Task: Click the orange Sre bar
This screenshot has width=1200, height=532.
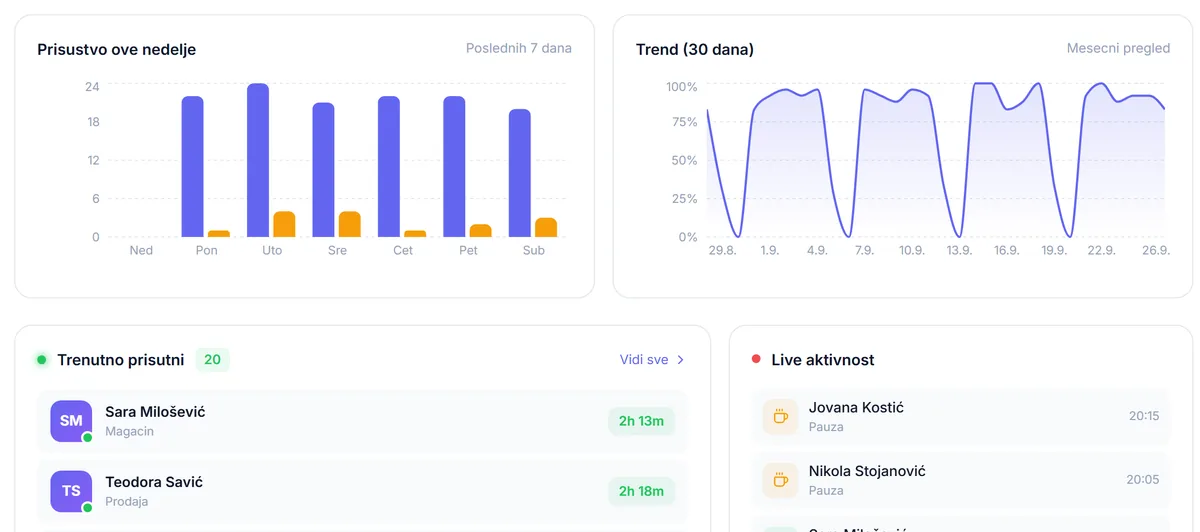Action: coord(349,224)
